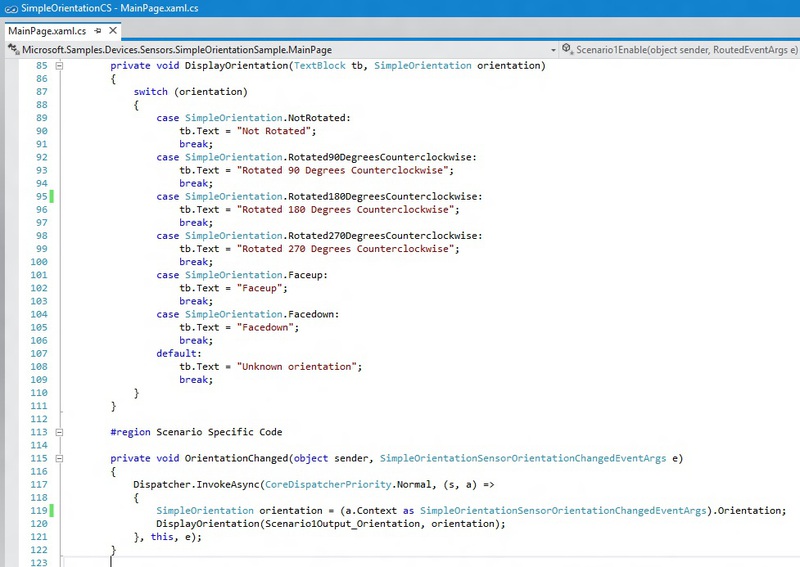Click Rotated270DegreesCounterclockwise on line 98
800x567 pixels.
(385, 236)
